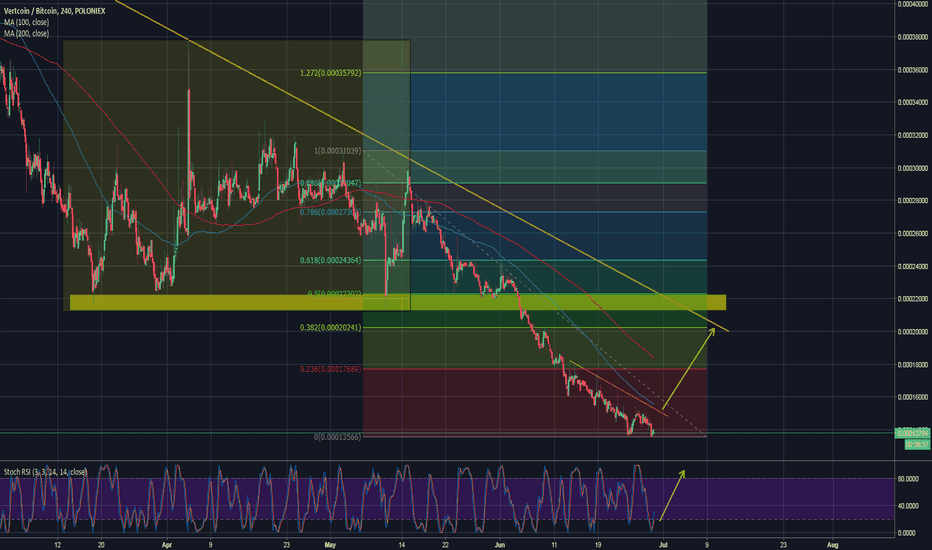Viewport: 932px width, 550px height.
Task: Select the MA (200, close) indicator label
Action: click(x=27, y=33)
